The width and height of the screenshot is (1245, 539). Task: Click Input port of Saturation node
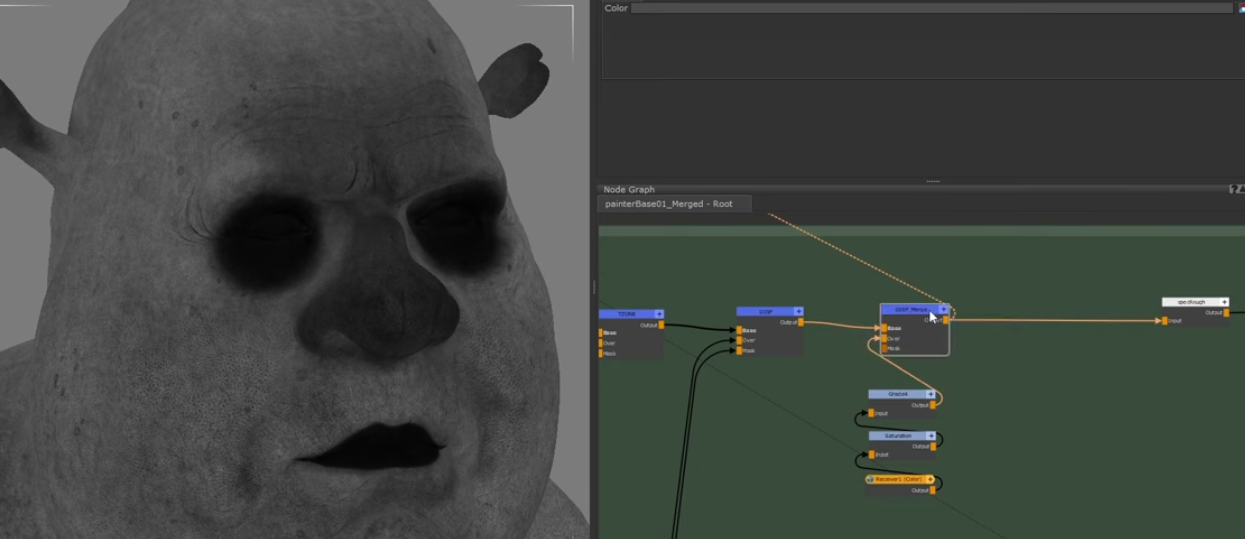tap(871, 455)
